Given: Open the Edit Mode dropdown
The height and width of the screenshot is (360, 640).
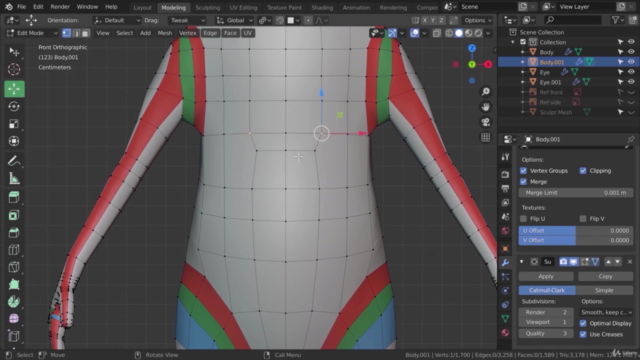Looking at the screenshot, I should (32, 33).
